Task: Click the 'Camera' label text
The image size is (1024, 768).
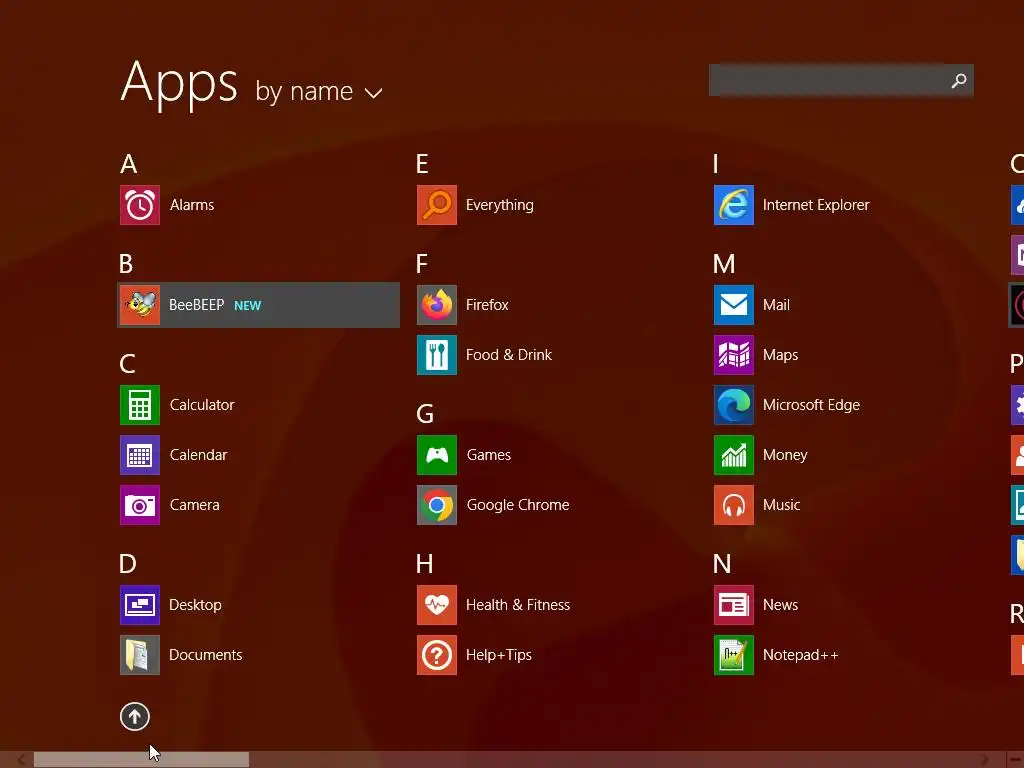Action: pyautogui.click(x=195, y=505)
